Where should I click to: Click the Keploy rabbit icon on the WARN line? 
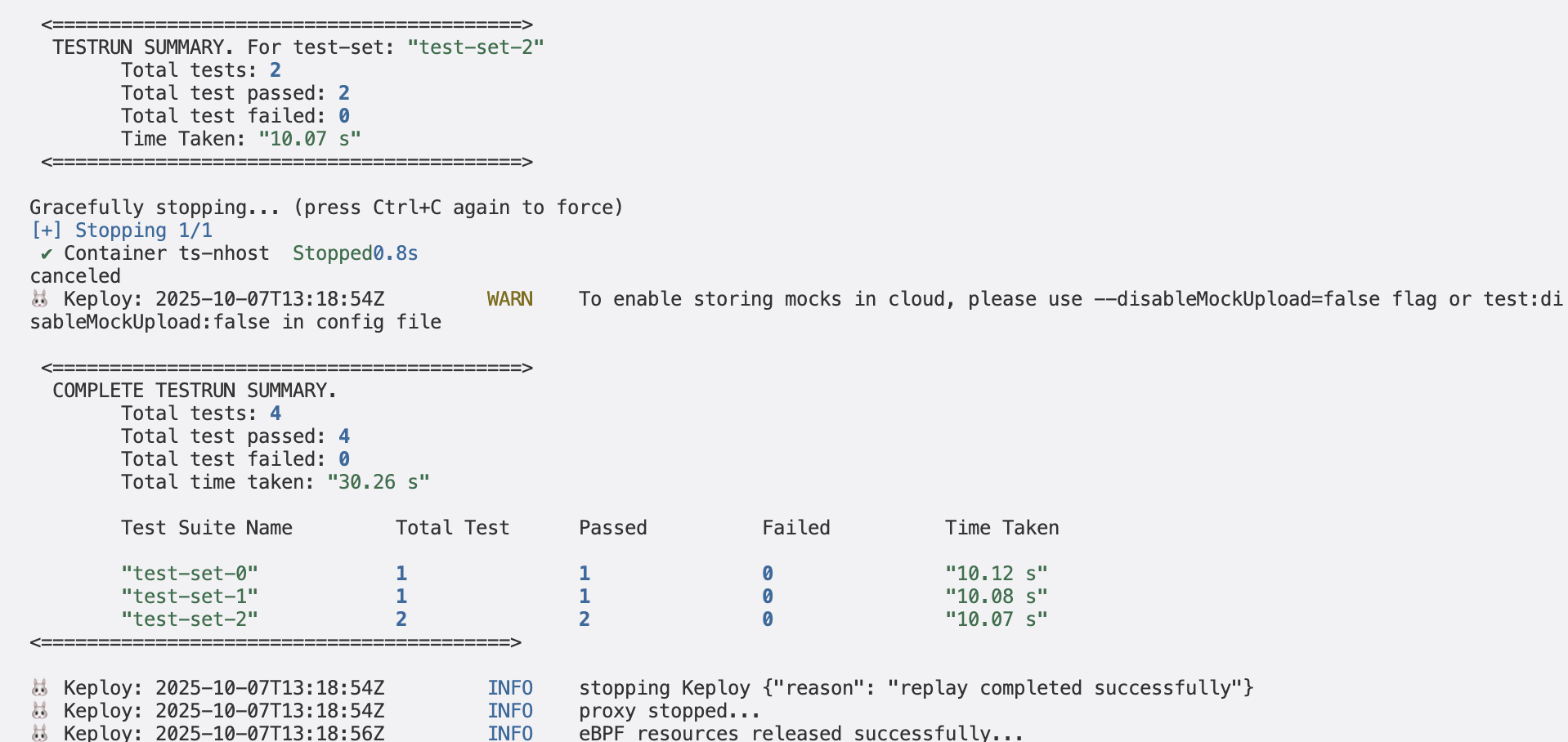[39, 299]
